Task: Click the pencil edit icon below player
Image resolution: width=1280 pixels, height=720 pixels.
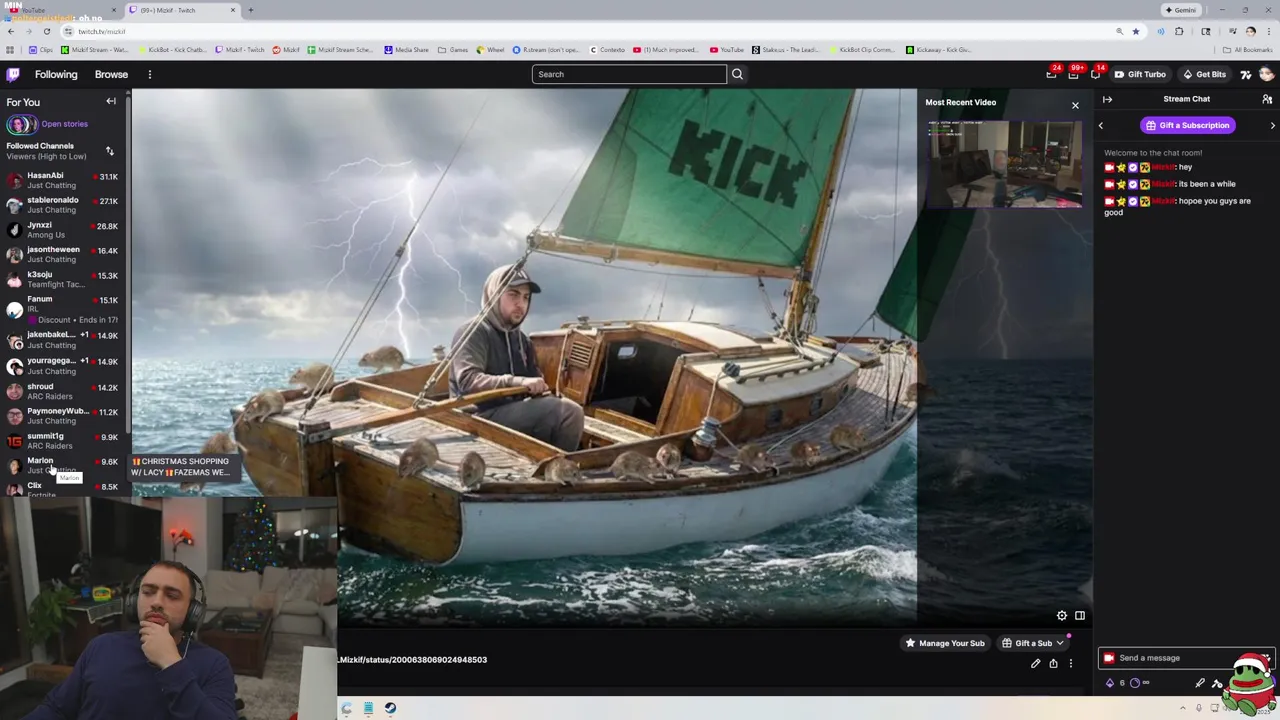Action: pos(1036,663)
